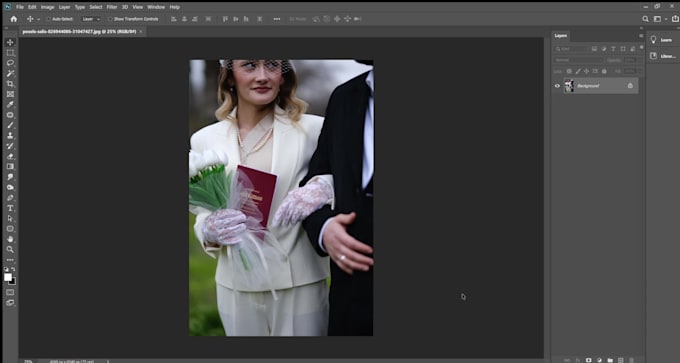
Task: Select the Rectangle shape tool
Action: point(10,229)
